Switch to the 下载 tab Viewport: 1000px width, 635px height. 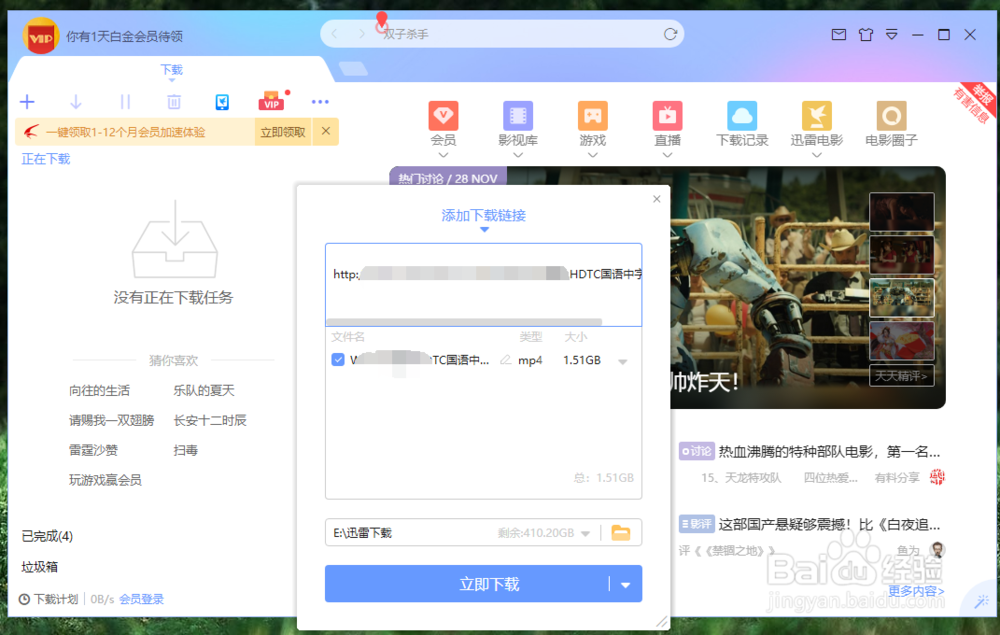point(172,69)
